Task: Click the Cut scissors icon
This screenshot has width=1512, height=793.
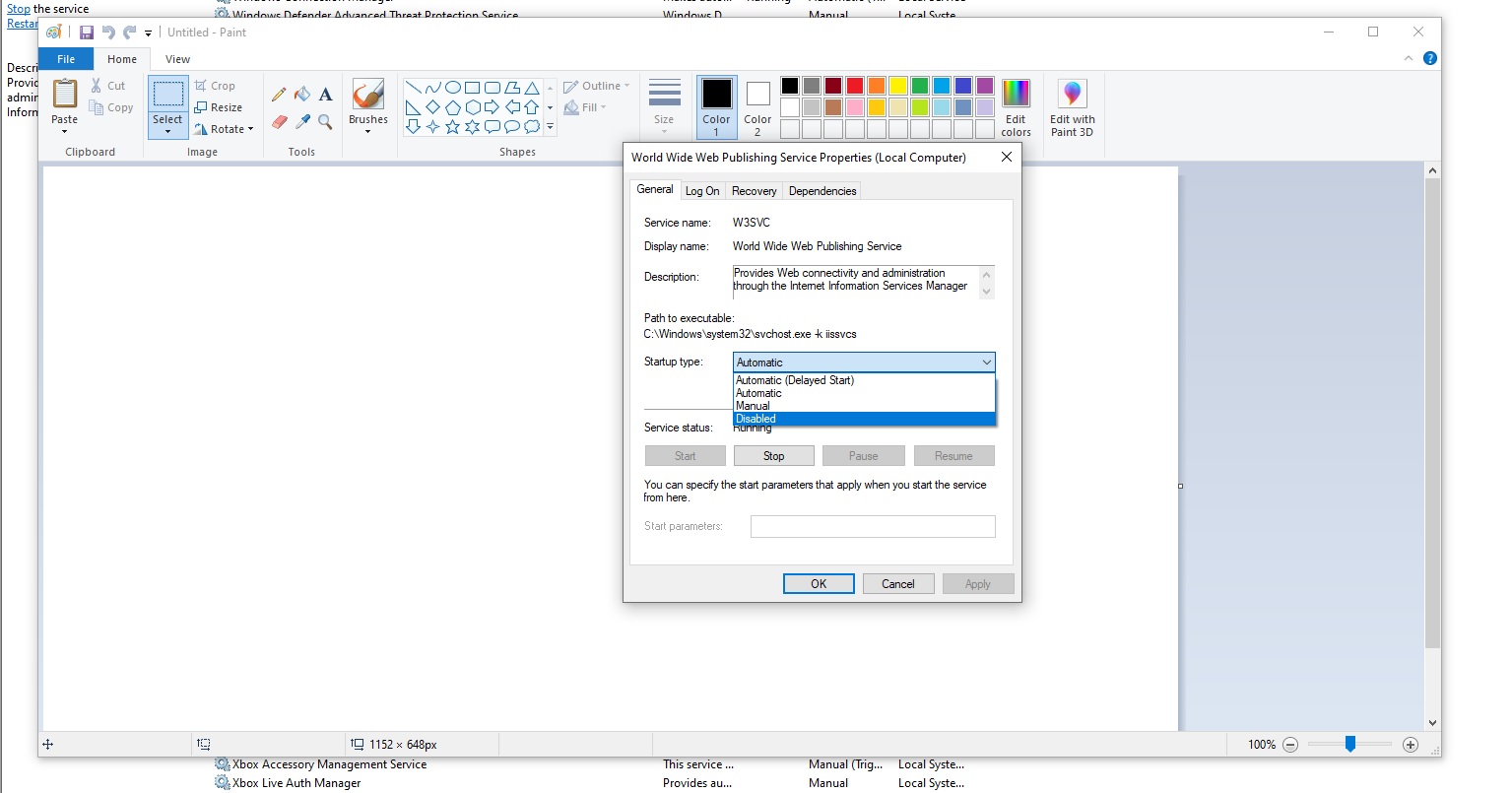Action: click(x=97, y=86)
